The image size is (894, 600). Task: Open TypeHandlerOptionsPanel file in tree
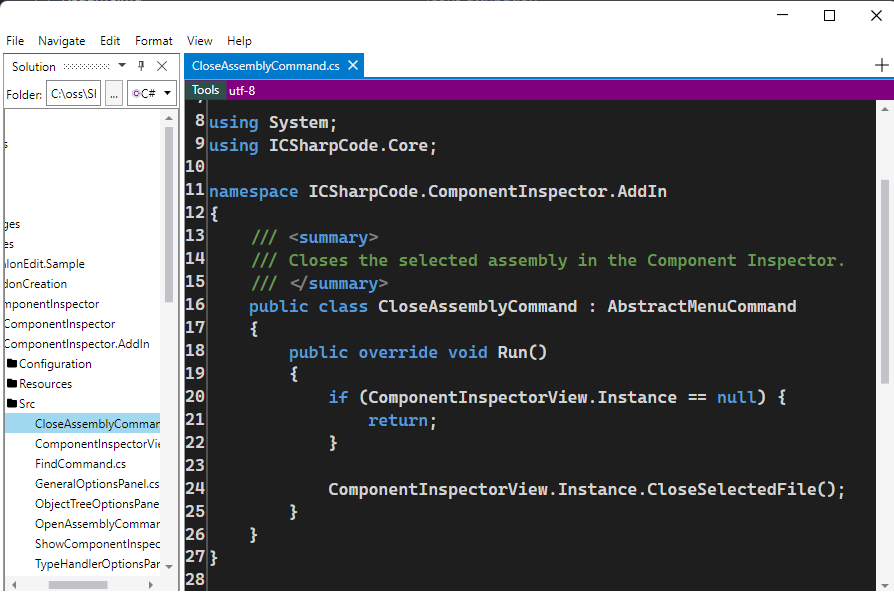[x=97, y=563]
